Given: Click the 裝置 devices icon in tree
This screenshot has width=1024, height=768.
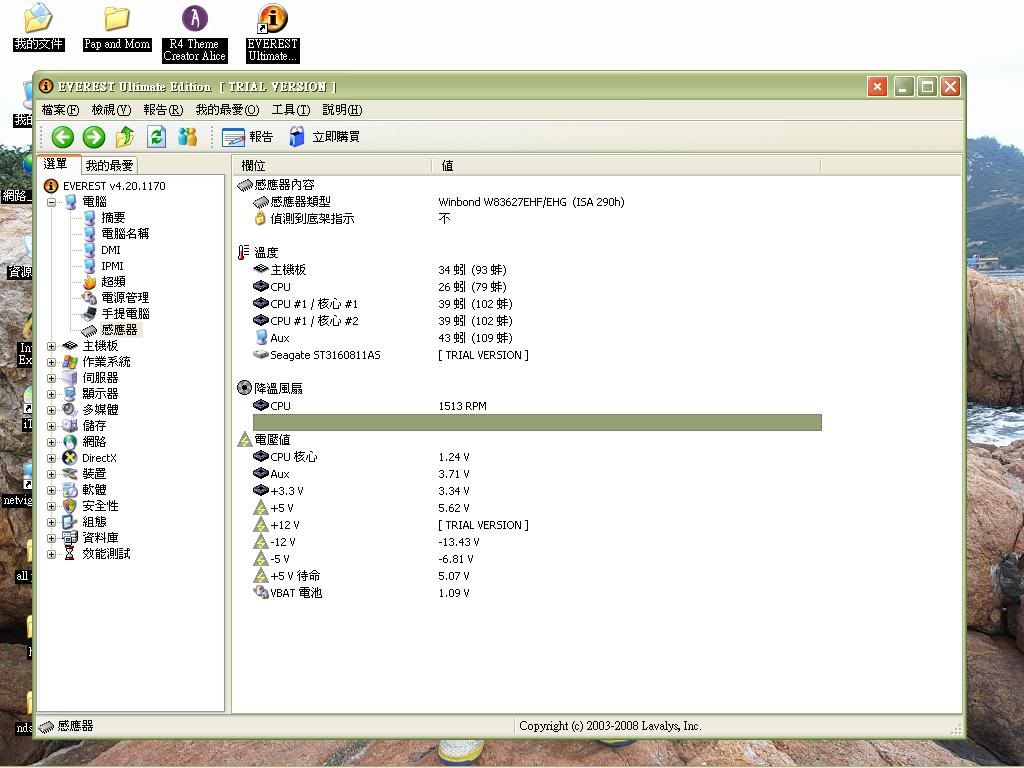Looking at the screenshot, I should coord(70,474).
